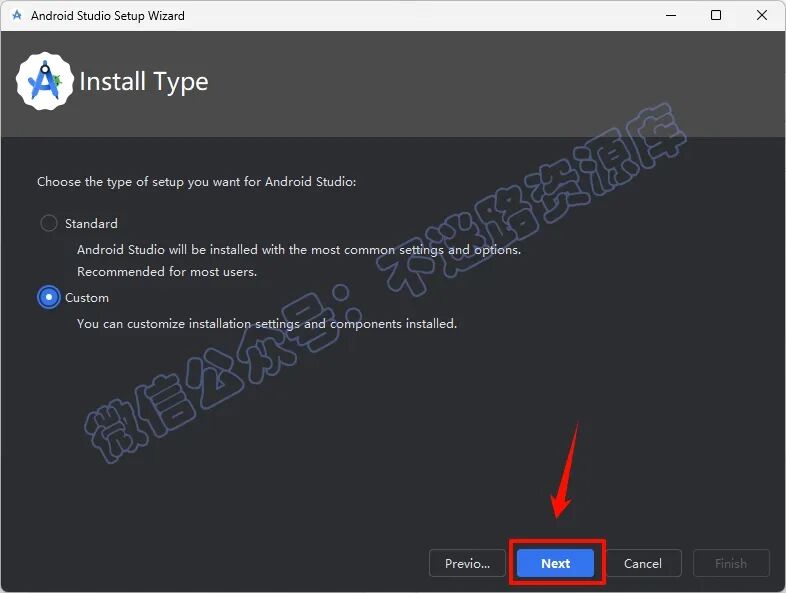Click the small Android Studio title bar icon

(x=17, y=16)
